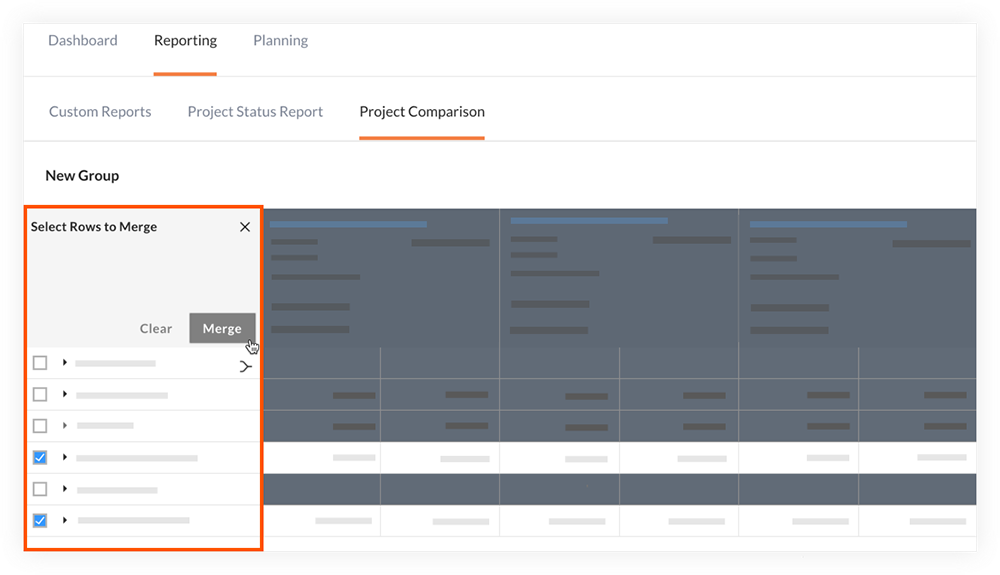Check the second row's checkbox
This screenshot has height=575, width=1000.
click(40, 395)
